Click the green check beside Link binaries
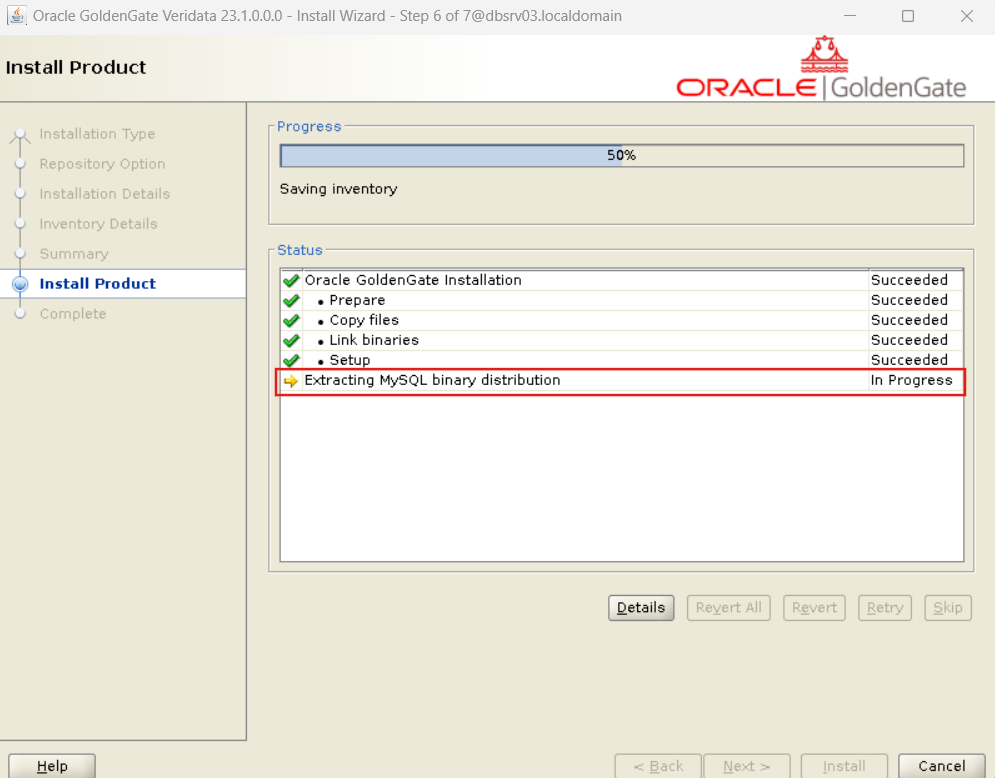The height and width of the screenshot is (778, 995). (291, 341)
